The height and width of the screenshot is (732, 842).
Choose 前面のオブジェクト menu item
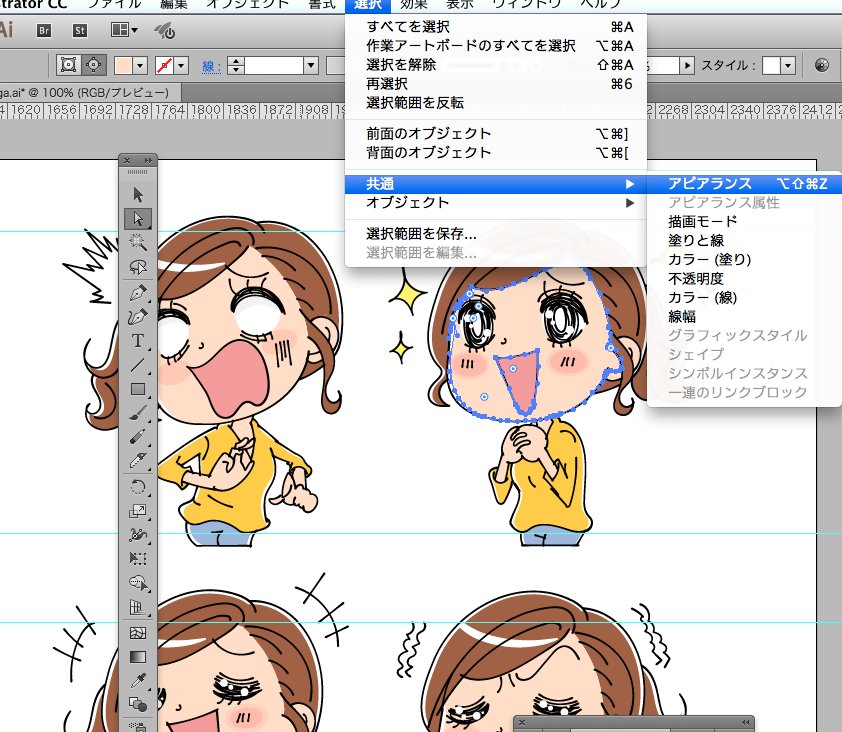[x=495, y=134]
